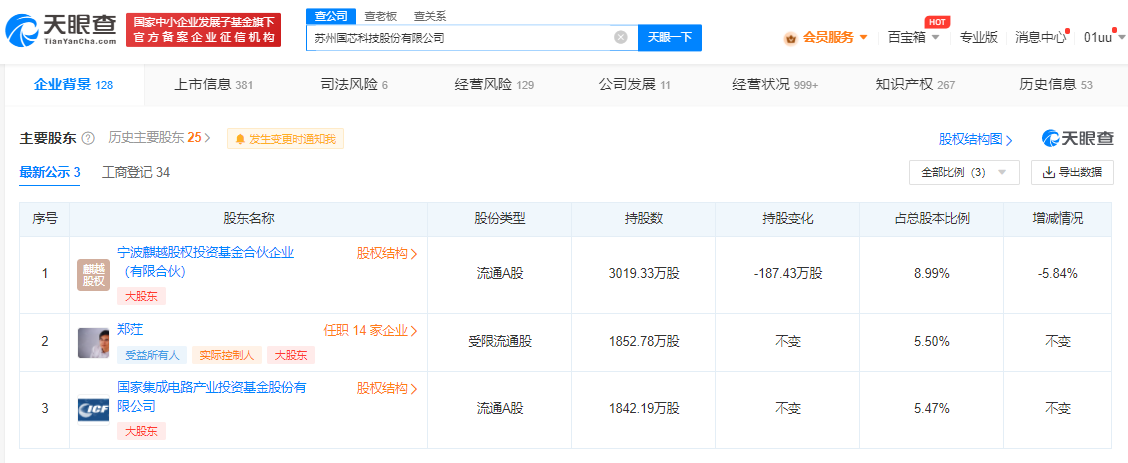1128x463 pixels.
Task: Click the help icon next to 主要股东
Action: pos(88,138)
